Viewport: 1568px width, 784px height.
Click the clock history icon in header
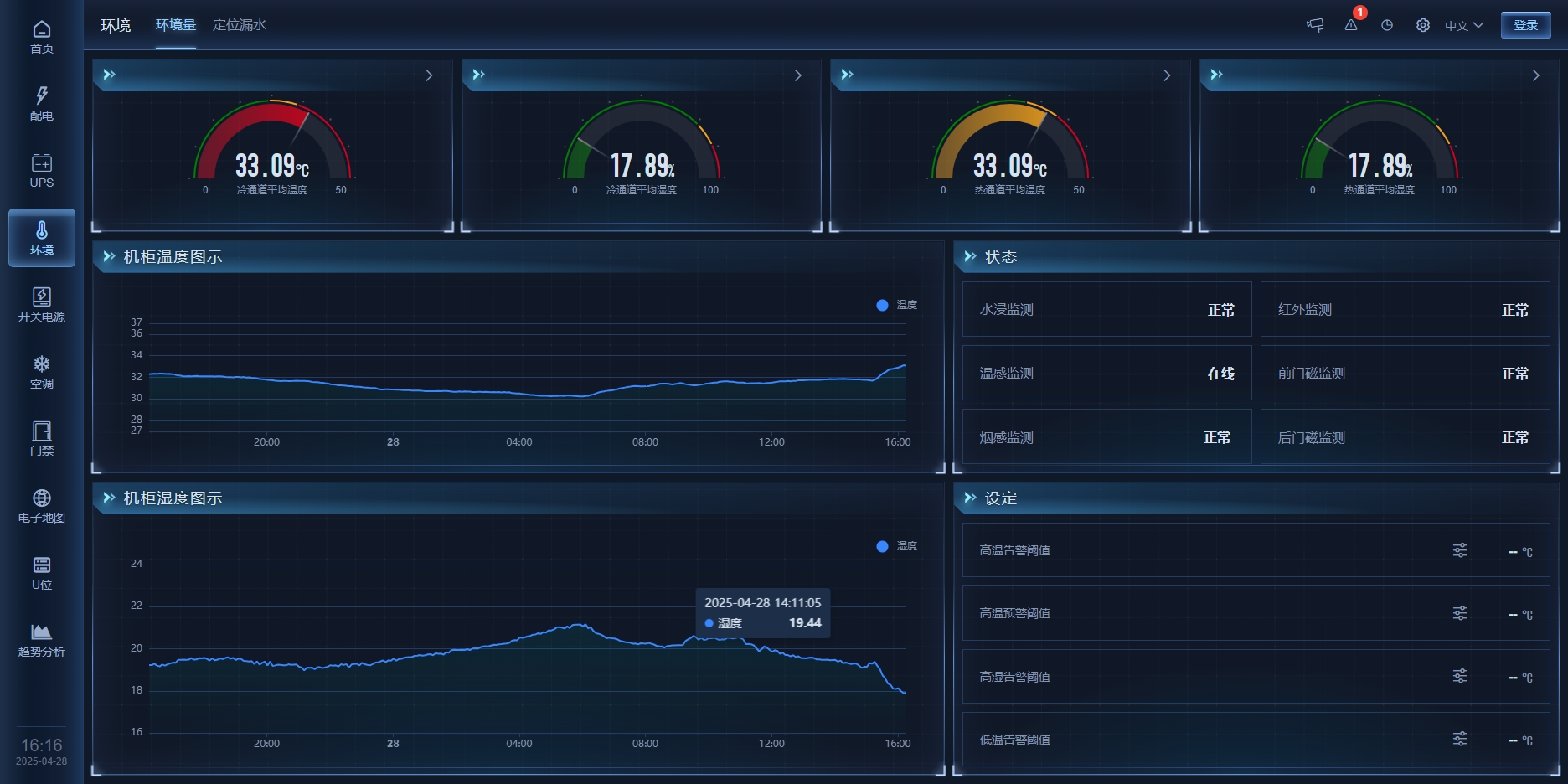click(x=1387, y=25)
